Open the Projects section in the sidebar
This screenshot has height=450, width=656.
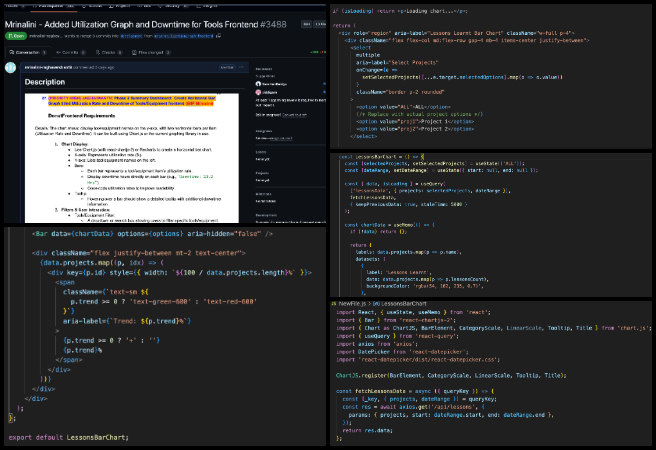[x=262, y=173]
